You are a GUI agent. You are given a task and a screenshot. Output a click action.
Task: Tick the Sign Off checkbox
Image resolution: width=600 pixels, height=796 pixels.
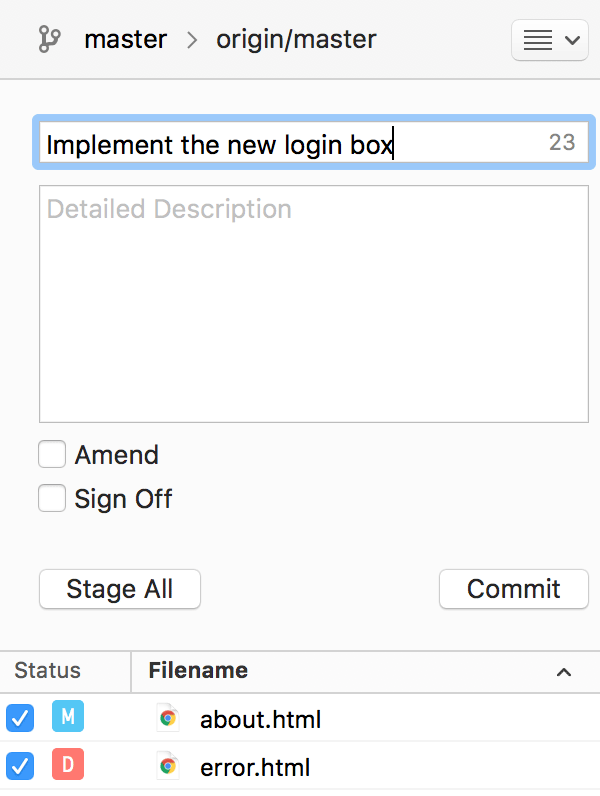pos(52,498)
